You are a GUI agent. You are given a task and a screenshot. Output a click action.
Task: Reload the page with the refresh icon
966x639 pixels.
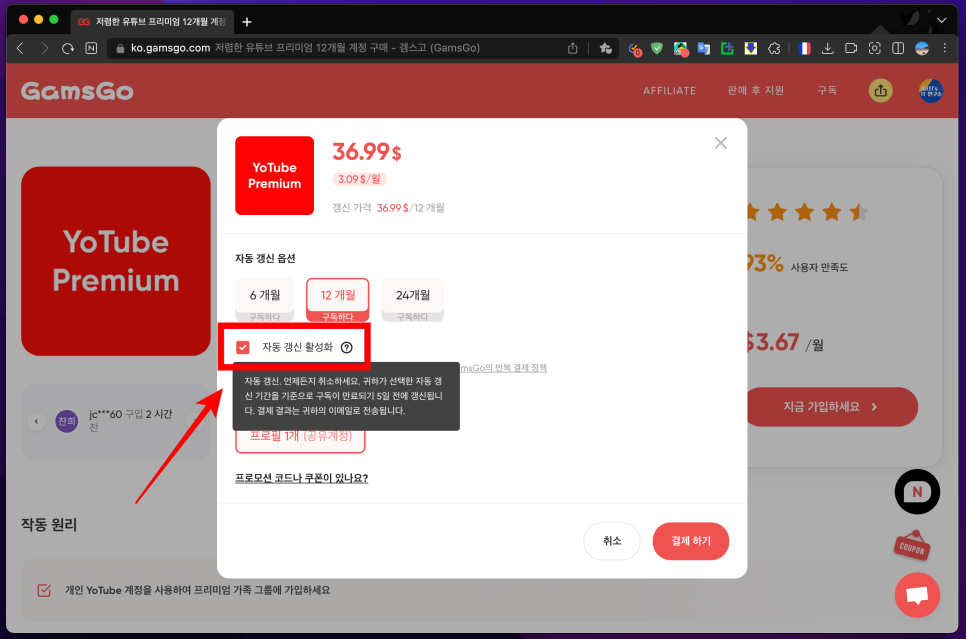pyautogui.click(x=68, y=48)
